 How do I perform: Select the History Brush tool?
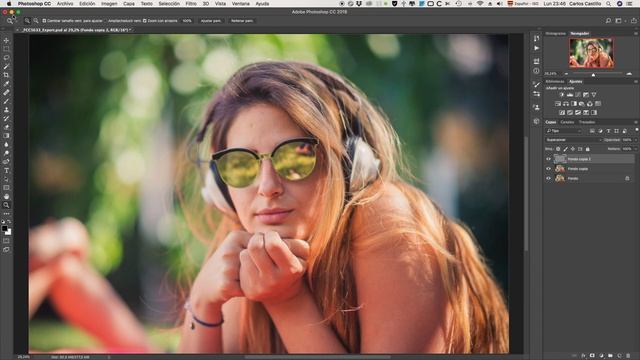pyautogui.click(x=6, y=118)
